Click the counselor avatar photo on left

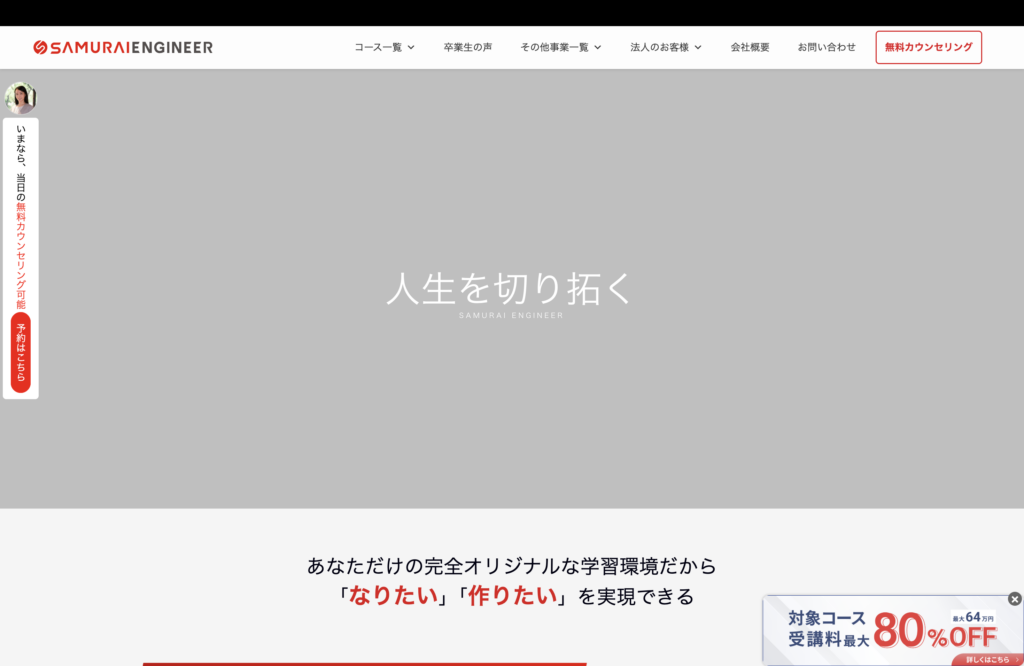20,98
